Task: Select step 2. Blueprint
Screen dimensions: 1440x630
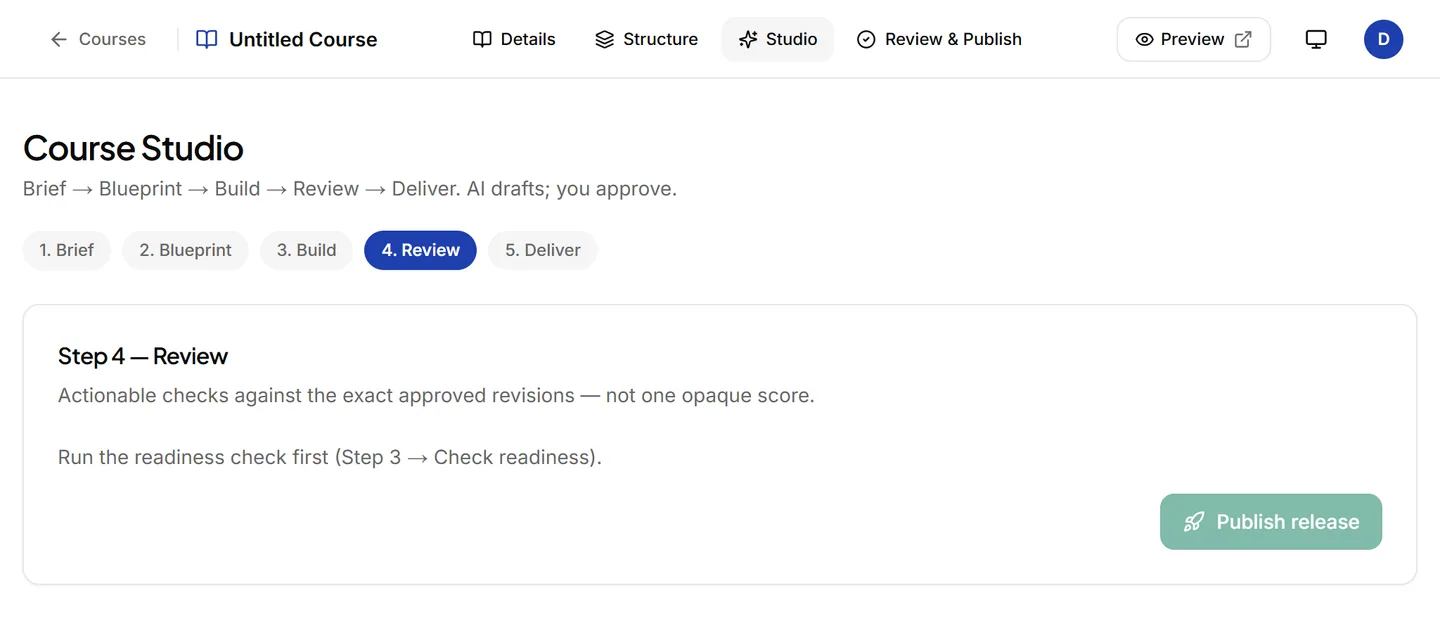Action: (186, 250)
